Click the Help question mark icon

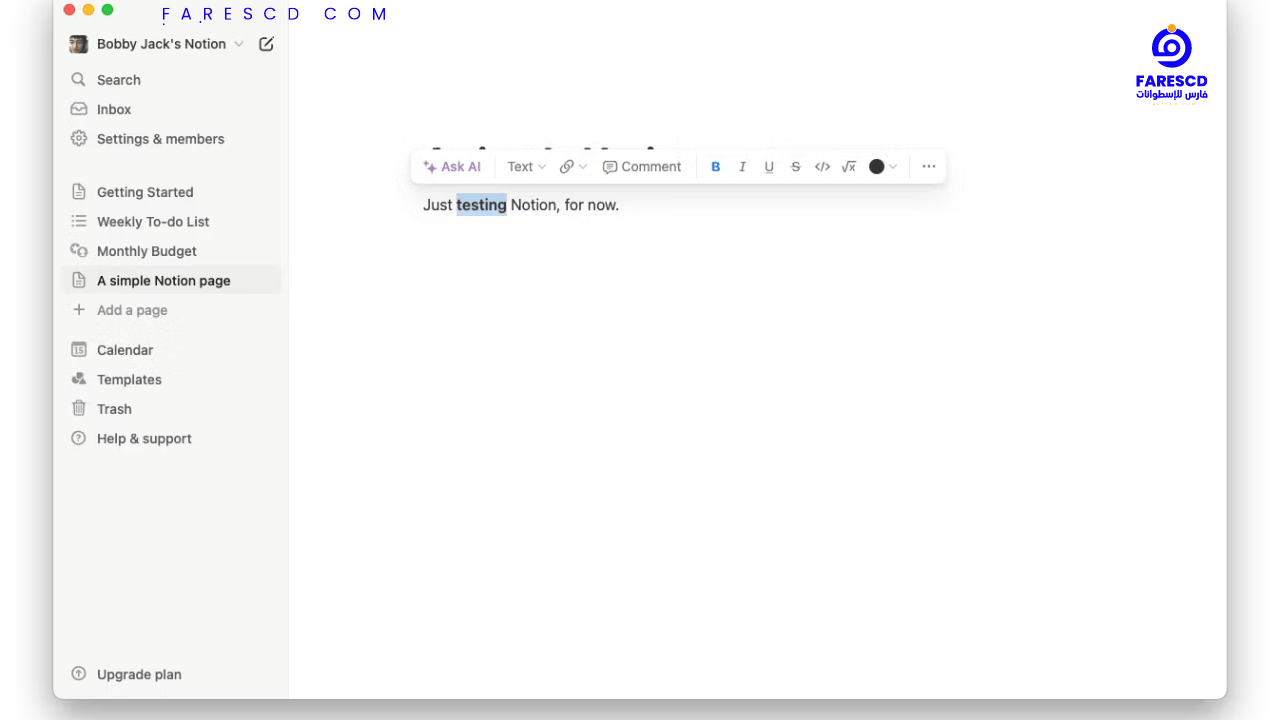pyautogui.click(x=79, y=438)
